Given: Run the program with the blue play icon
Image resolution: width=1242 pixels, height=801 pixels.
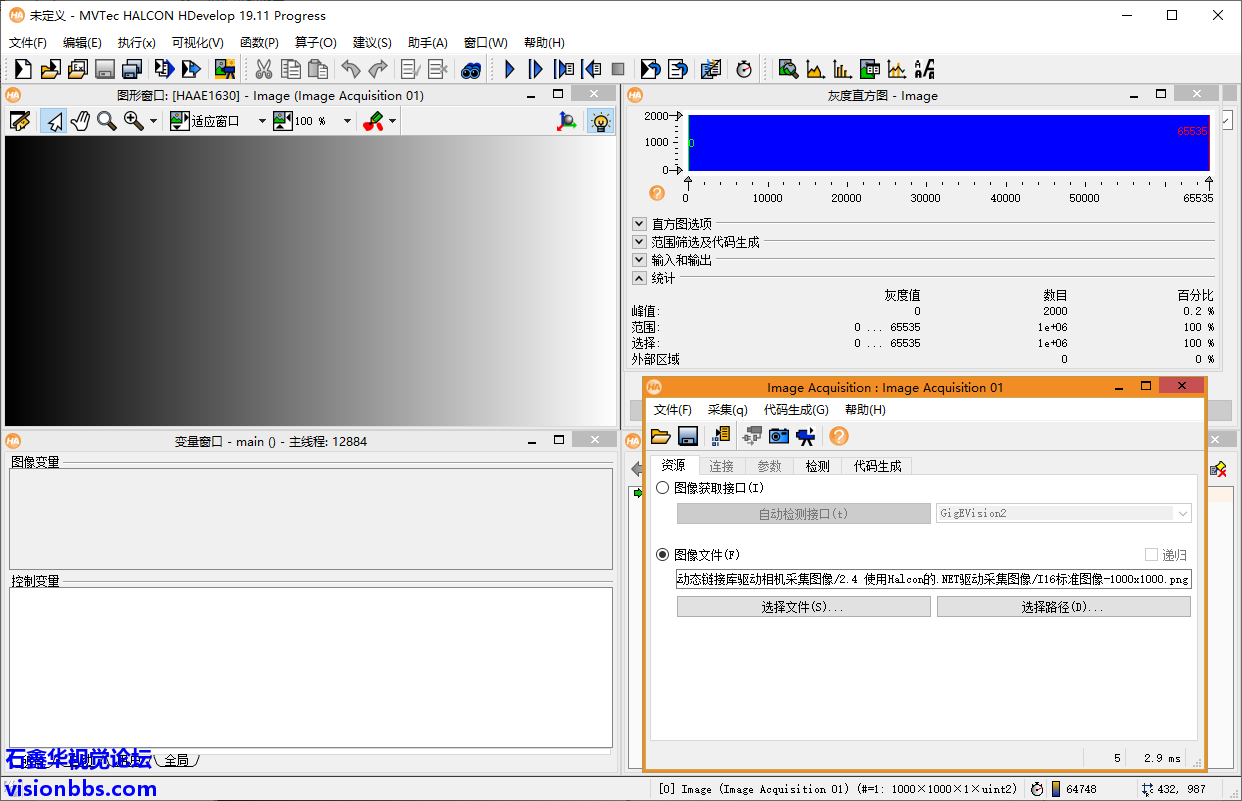Looking at the screenshot, I should 510,69.
